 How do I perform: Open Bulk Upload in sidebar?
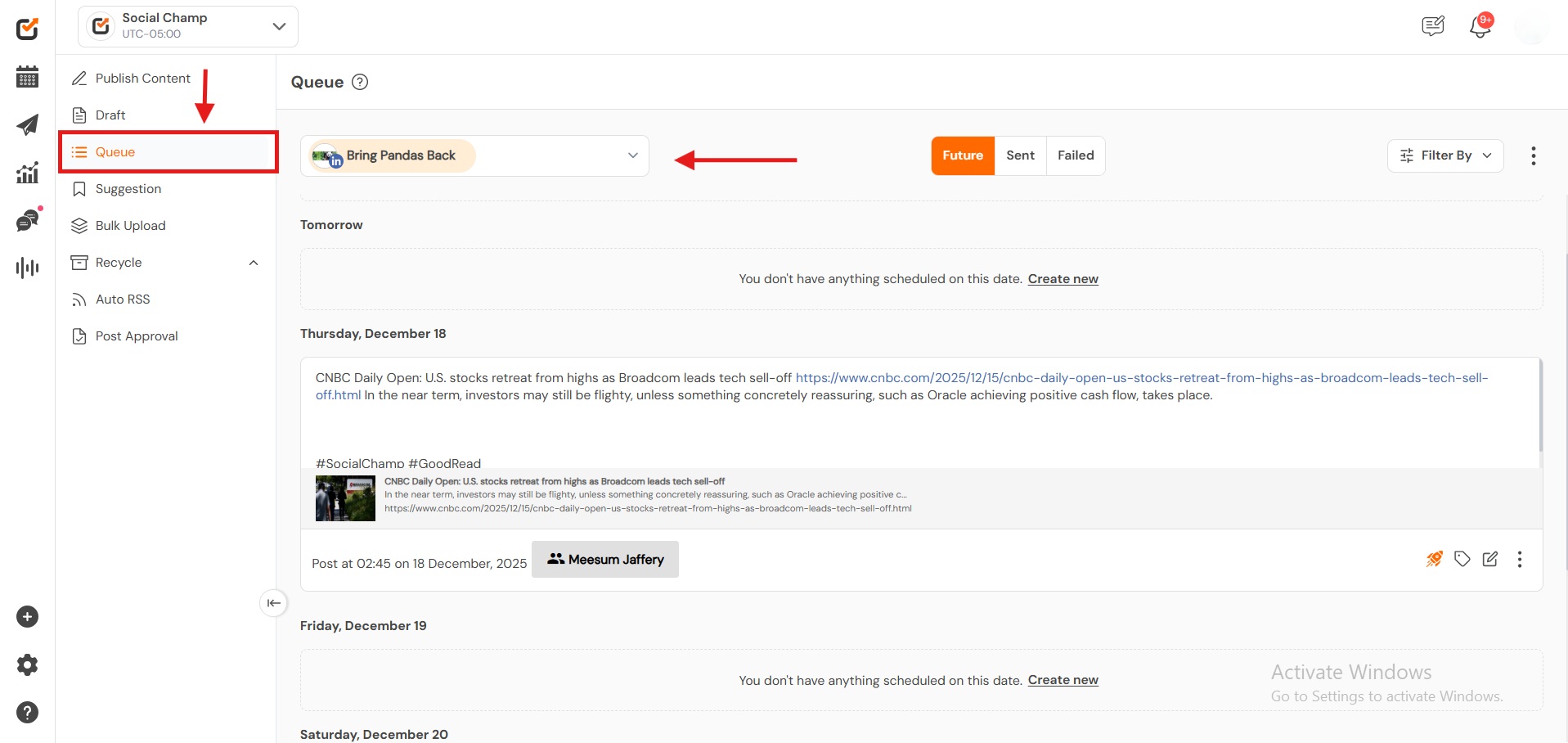(x=130, y=226)
